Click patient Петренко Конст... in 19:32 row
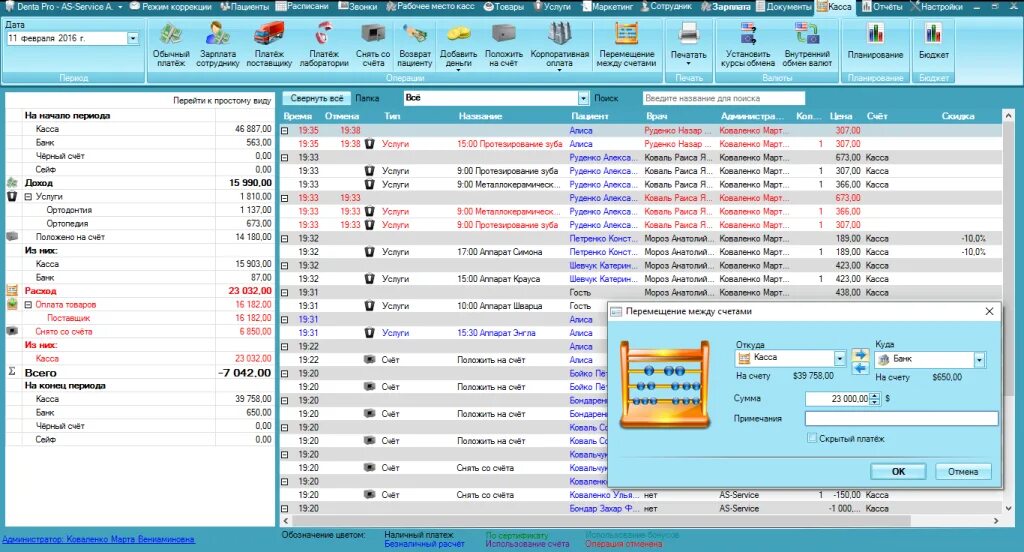The height and width of the screenshot is (552, 1024). click(x=603, y=238)
